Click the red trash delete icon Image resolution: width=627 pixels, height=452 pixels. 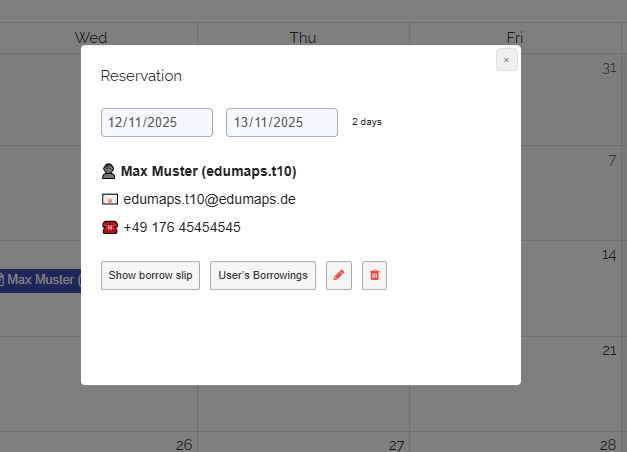click(x=374, y=275)
